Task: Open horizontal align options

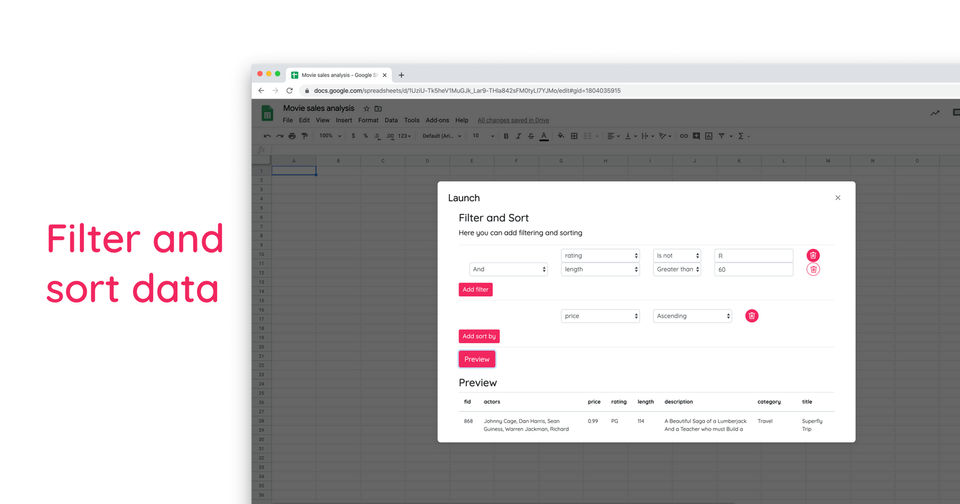Action: 613,136
